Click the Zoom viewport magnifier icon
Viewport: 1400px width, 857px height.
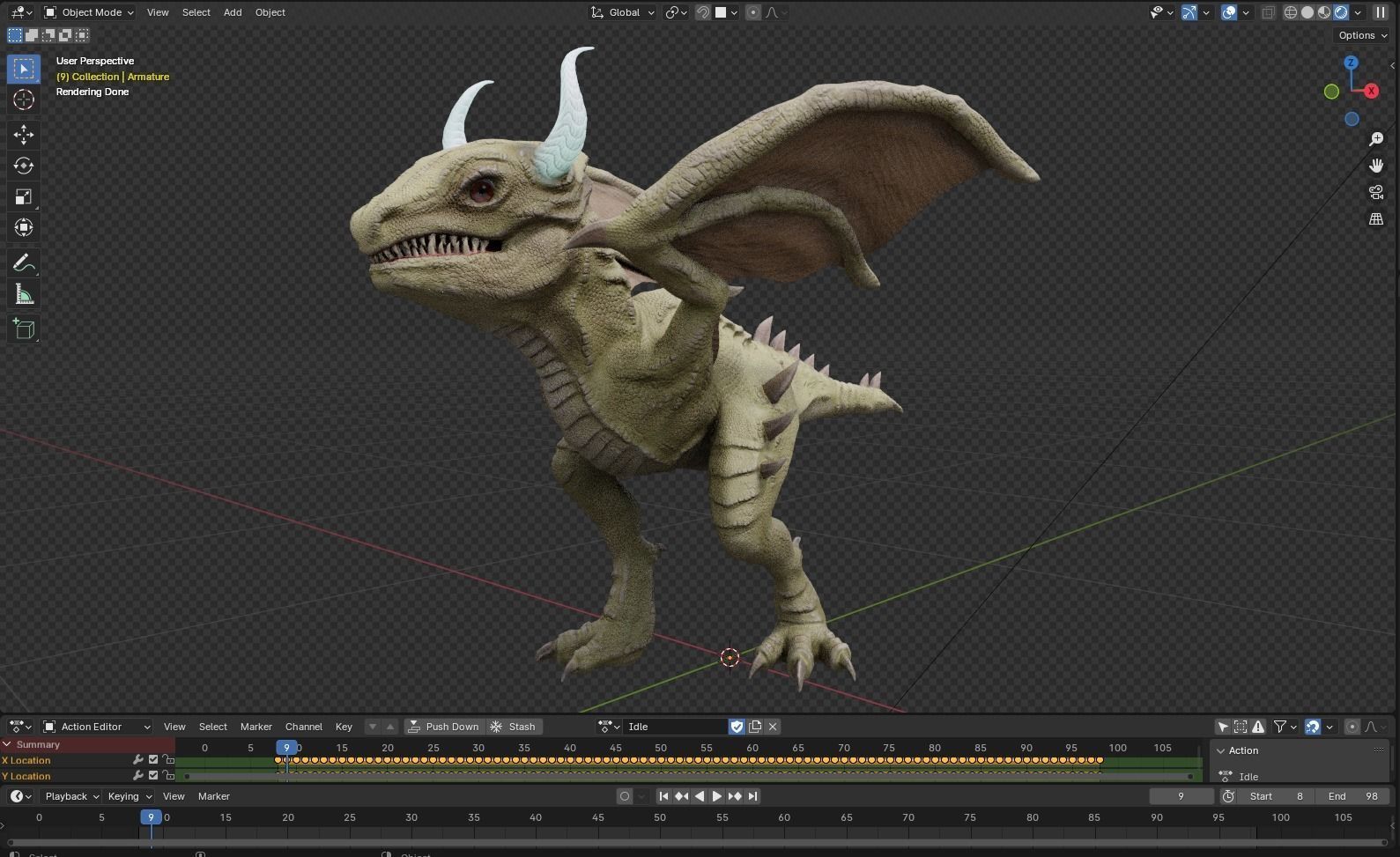(1376, 139)
